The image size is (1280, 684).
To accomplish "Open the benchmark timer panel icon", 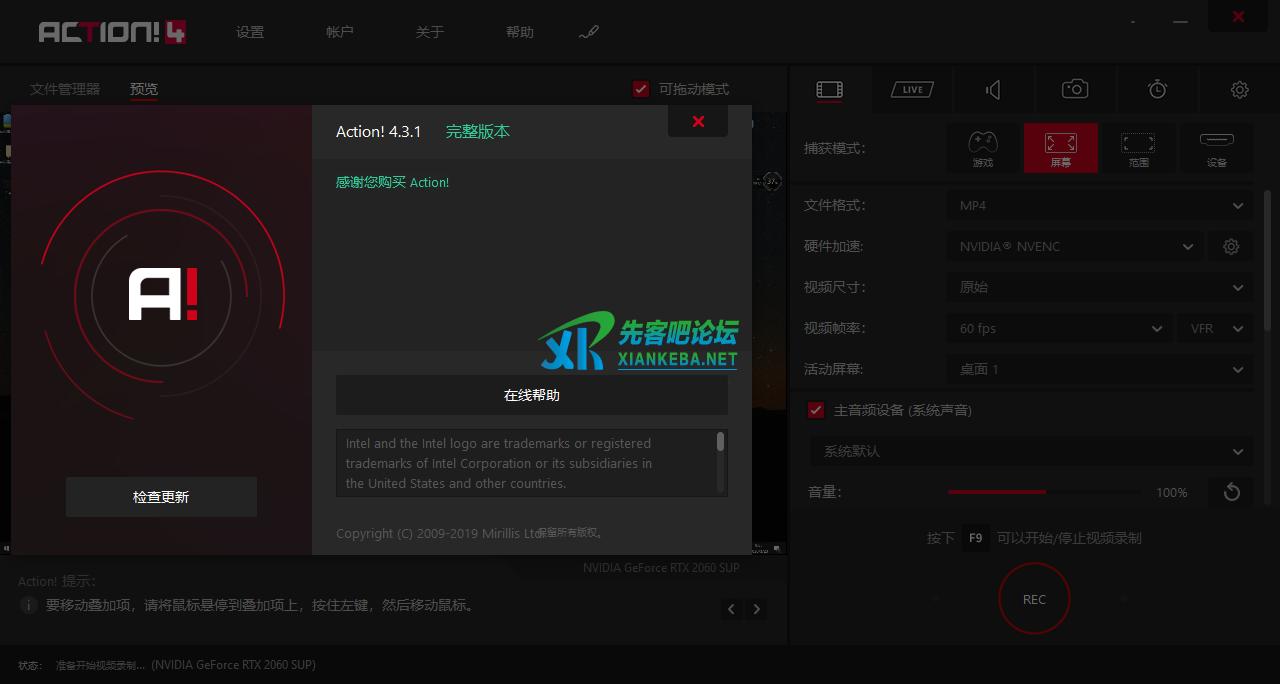I will pyautogui.click(x=1156, y=89).
